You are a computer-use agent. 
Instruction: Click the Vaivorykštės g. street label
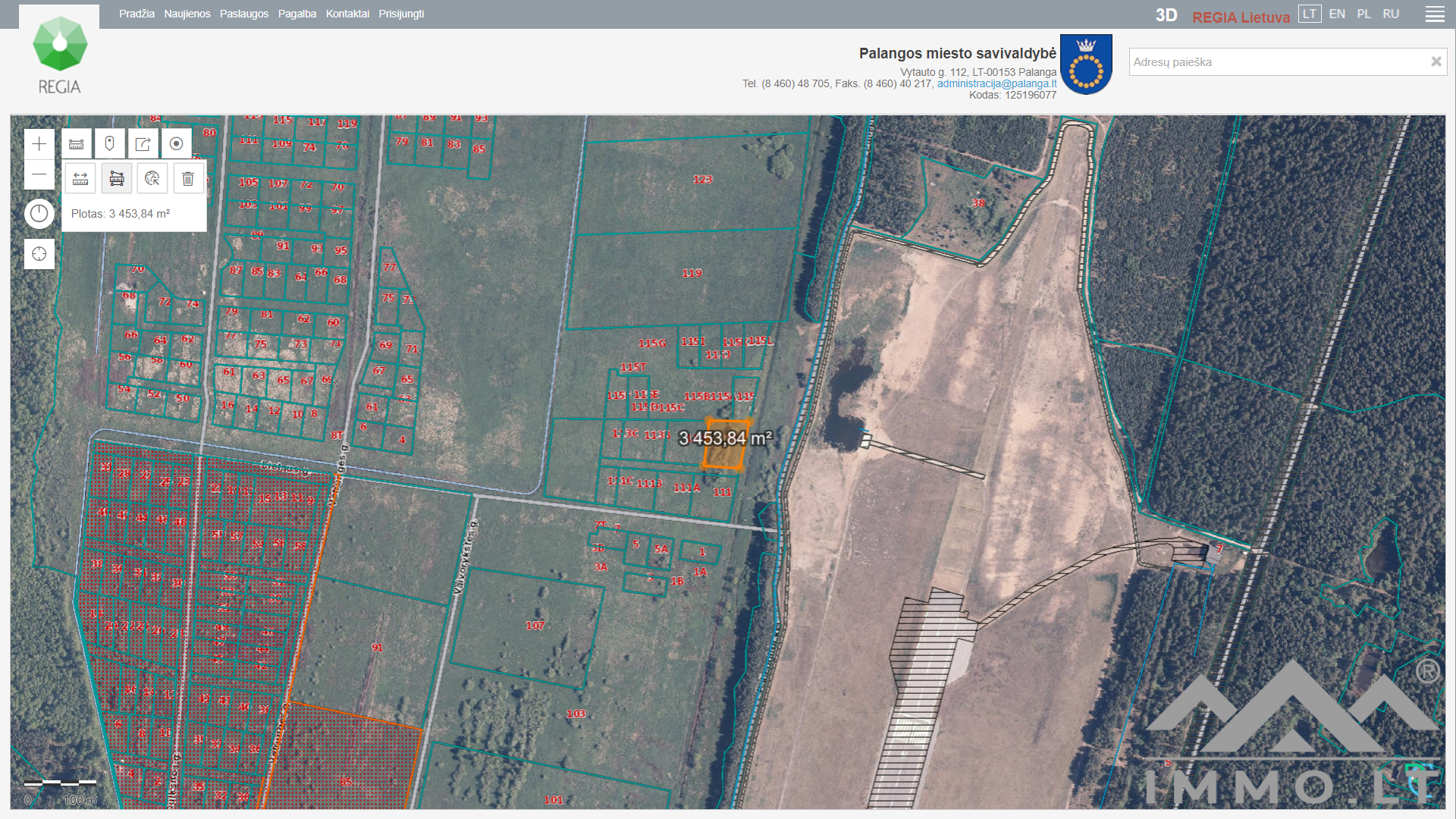point(464,557)
